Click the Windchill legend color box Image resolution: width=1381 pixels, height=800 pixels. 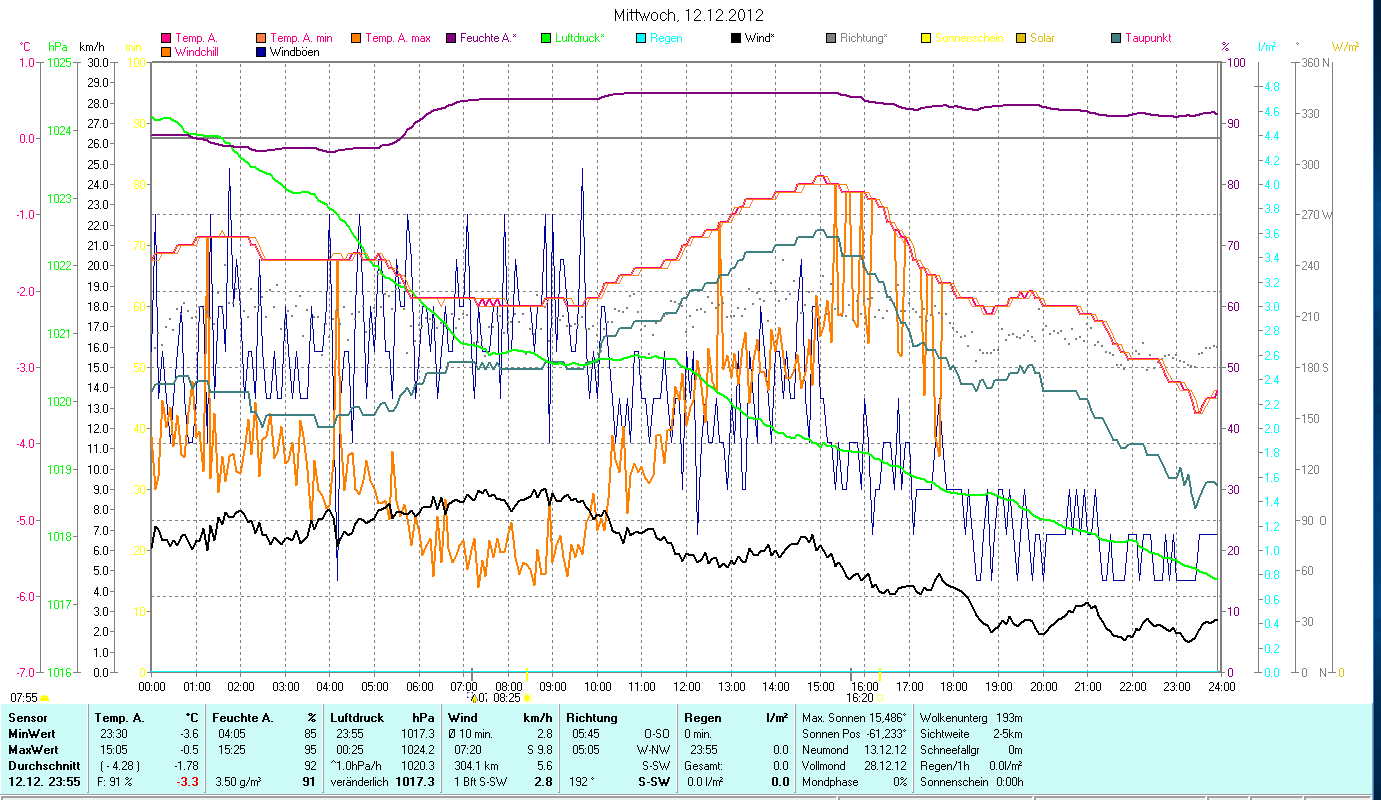(x=166, y=51)
